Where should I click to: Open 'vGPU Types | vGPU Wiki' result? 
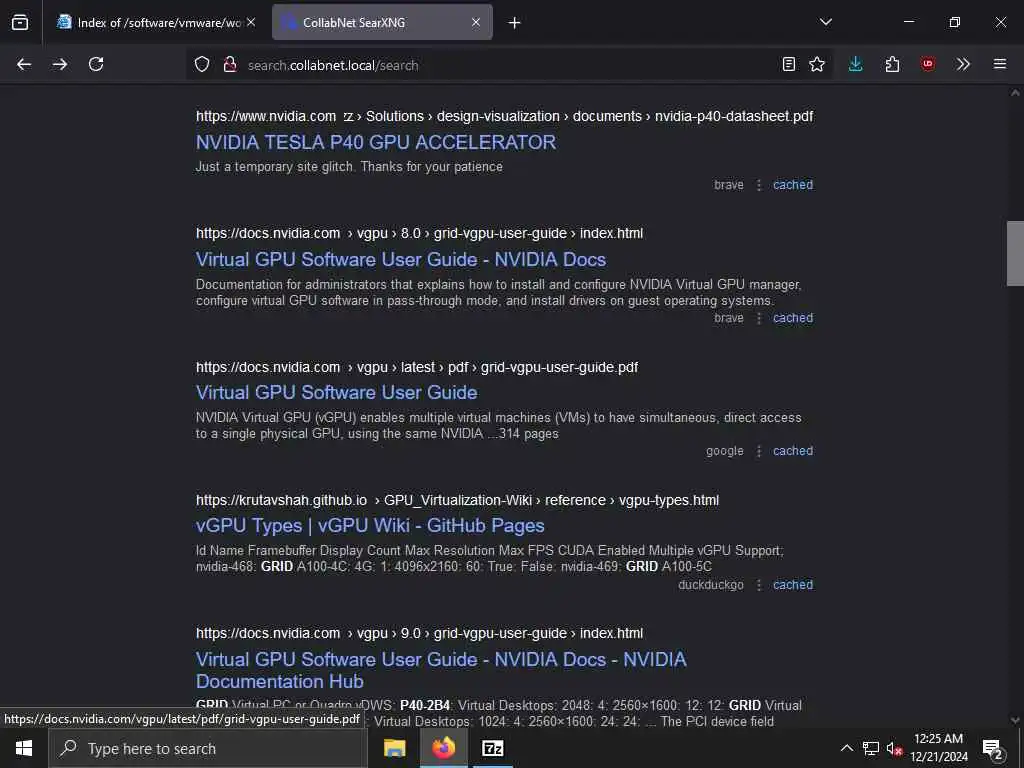point(370,526)
